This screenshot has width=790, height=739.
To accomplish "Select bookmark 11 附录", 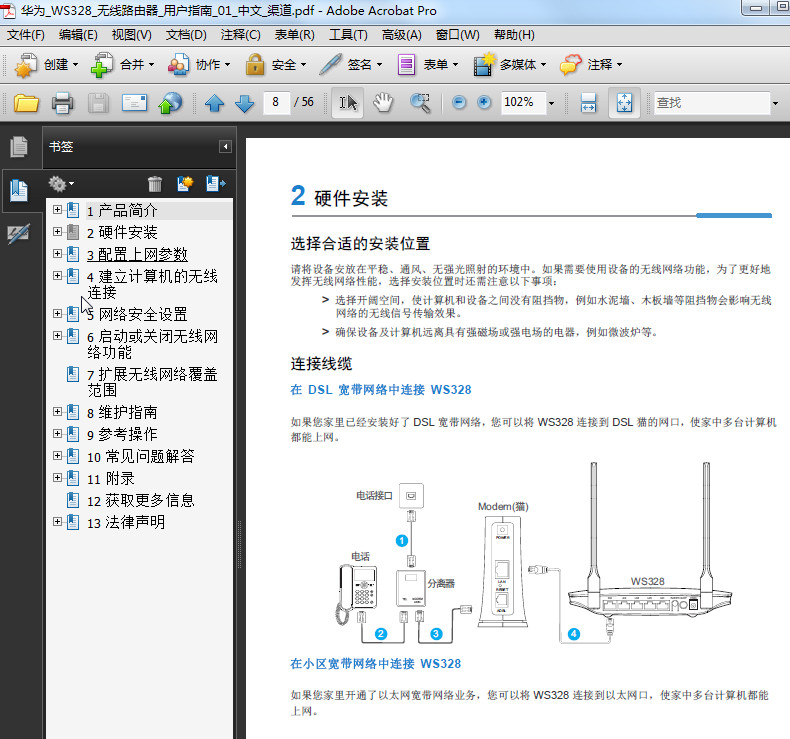I will pos(110,478).
